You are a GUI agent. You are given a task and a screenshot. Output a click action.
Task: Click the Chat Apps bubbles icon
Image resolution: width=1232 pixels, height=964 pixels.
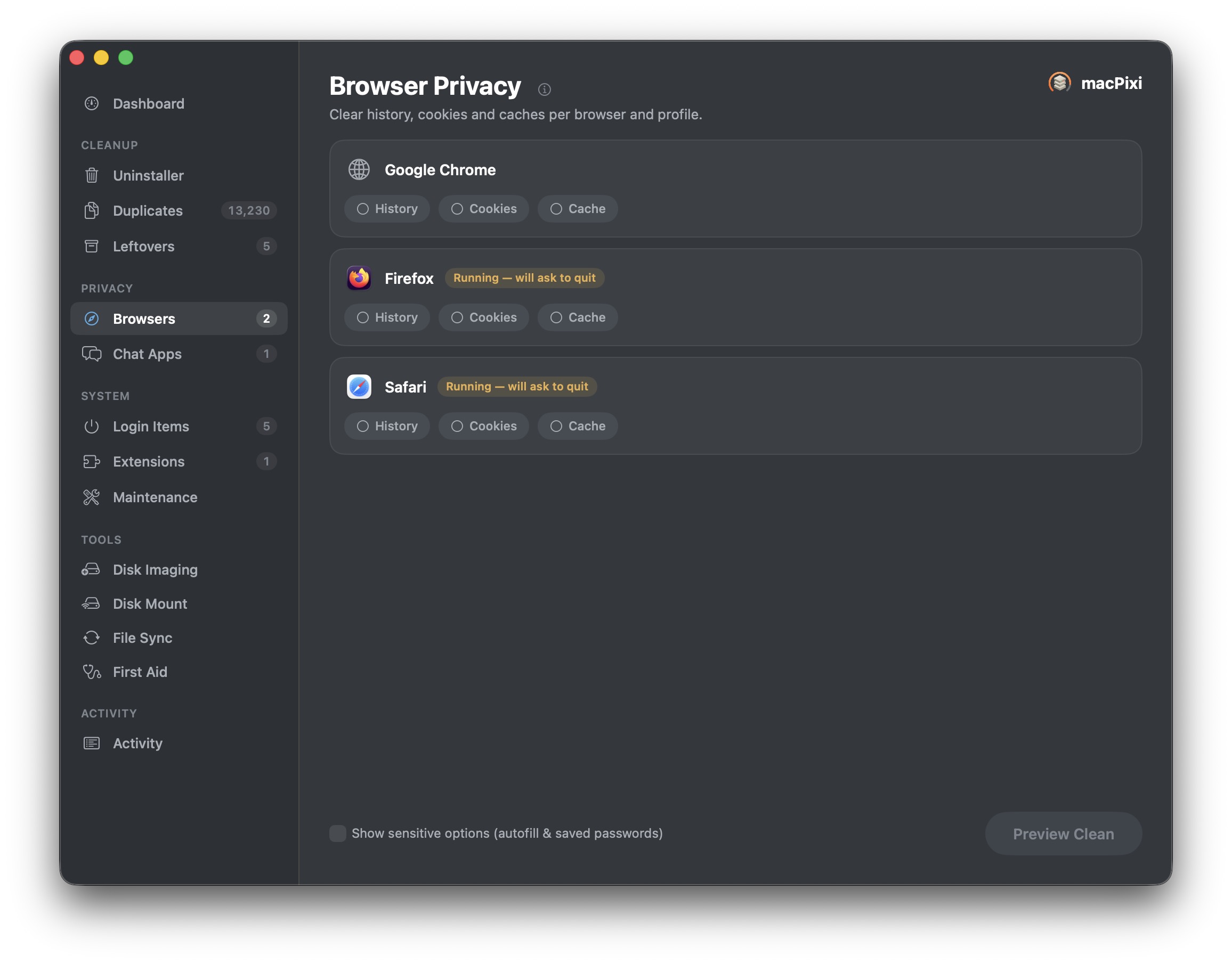coord(92,354)
